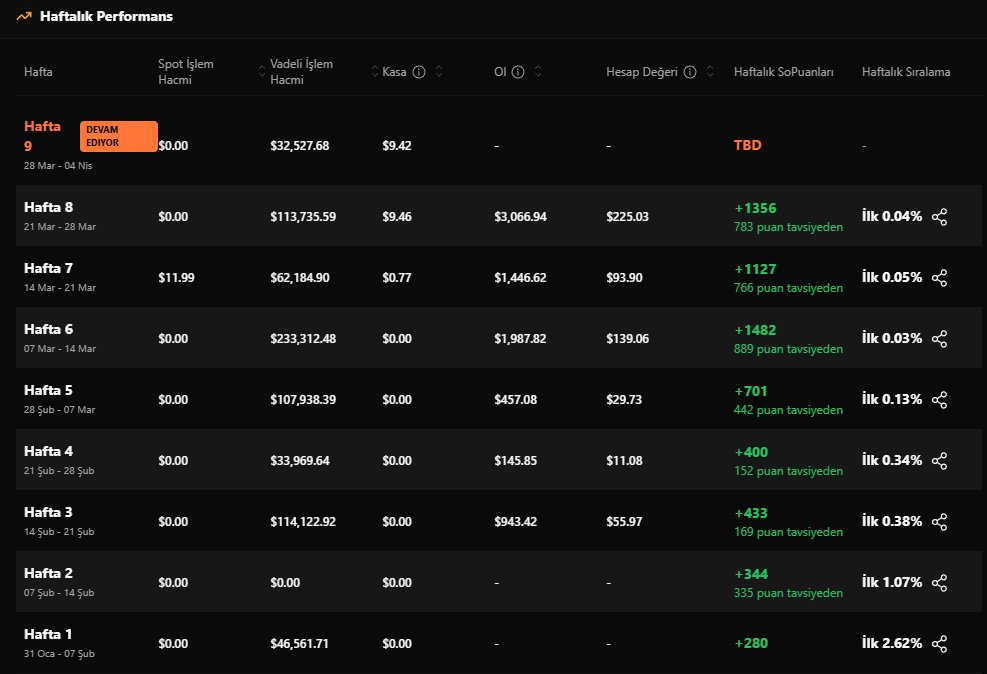This screenshot has height=674, width=987.
Task: Click the +701 weekly points
Action: click(x=751, y=391)
